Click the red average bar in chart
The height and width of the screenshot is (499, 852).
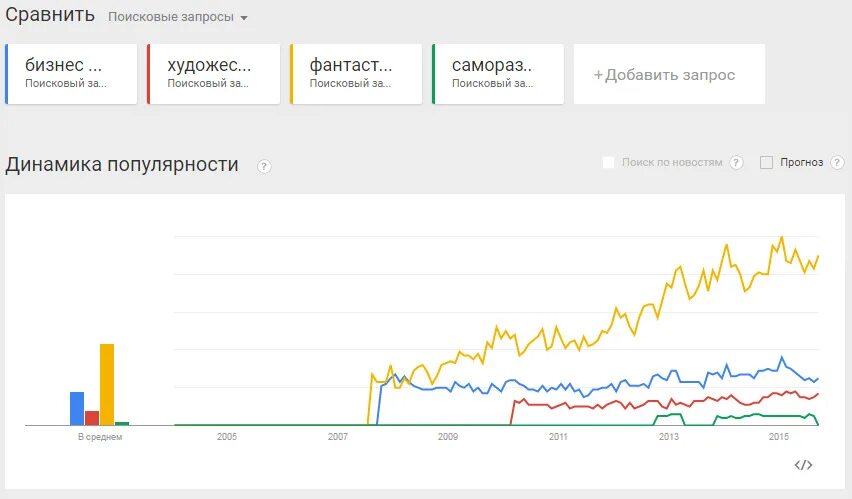(x=92, y=418)
